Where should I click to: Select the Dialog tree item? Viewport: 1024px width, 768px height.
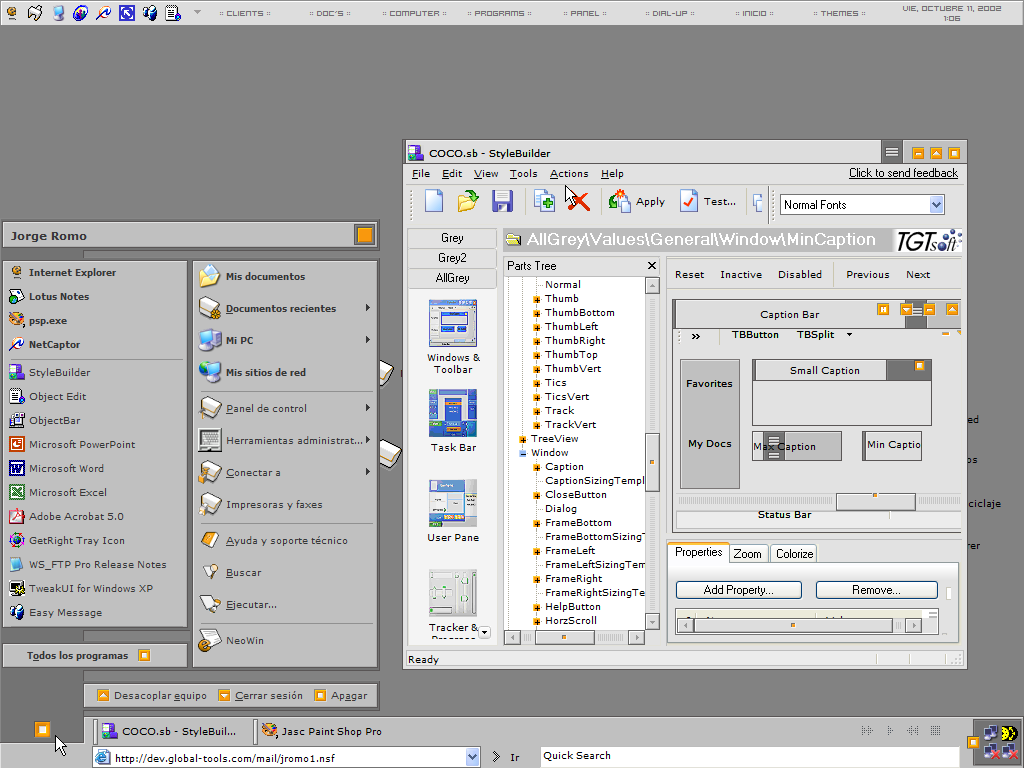(561, 509)
